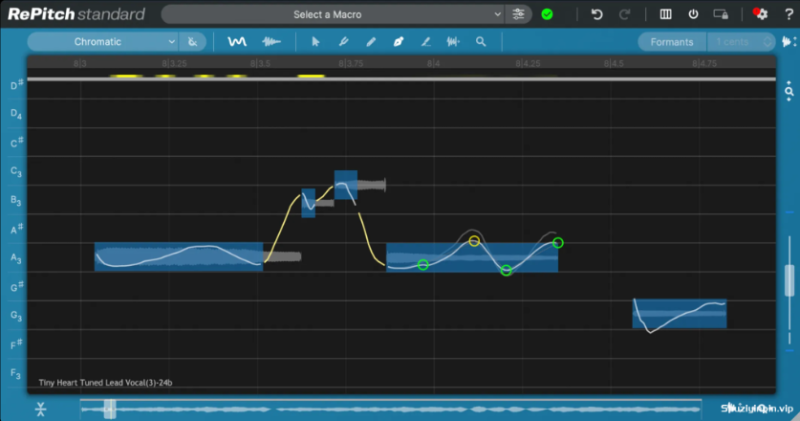Image resolution: width=800 pixels, height=421 pixels.
Task: Click the Formants button
Action: 671,42
